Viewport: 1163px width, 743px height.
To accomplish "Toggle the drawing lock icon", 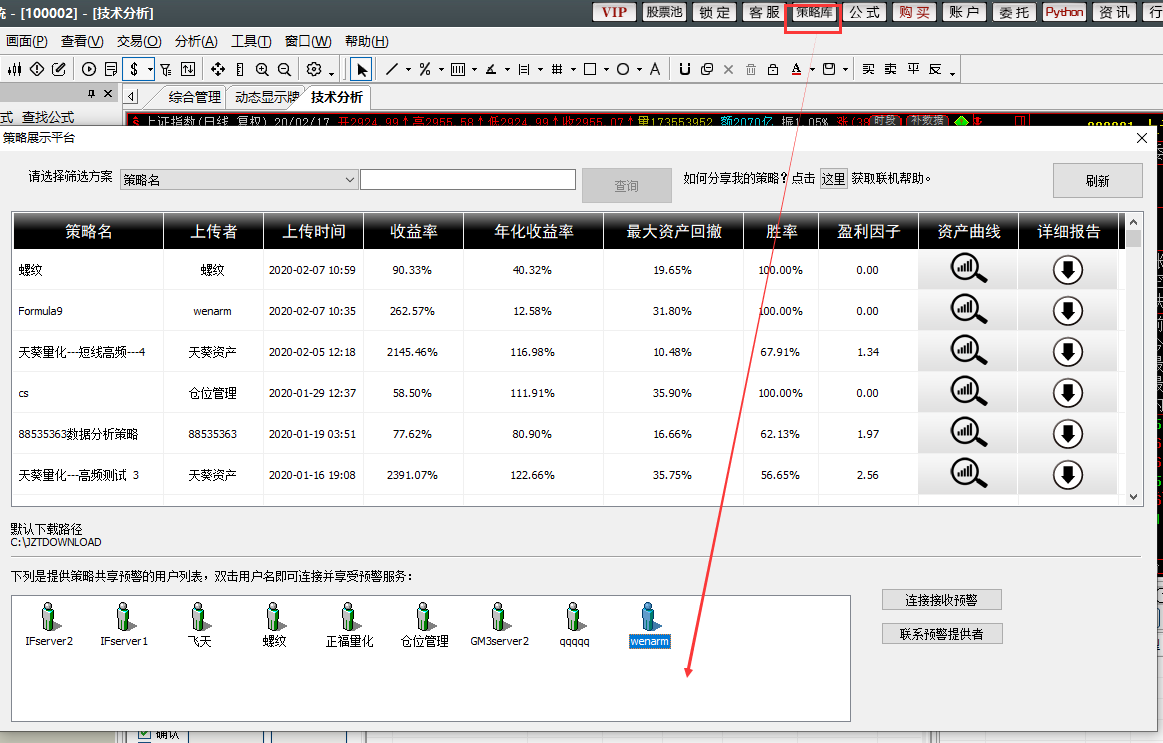I will click(772, 69).
